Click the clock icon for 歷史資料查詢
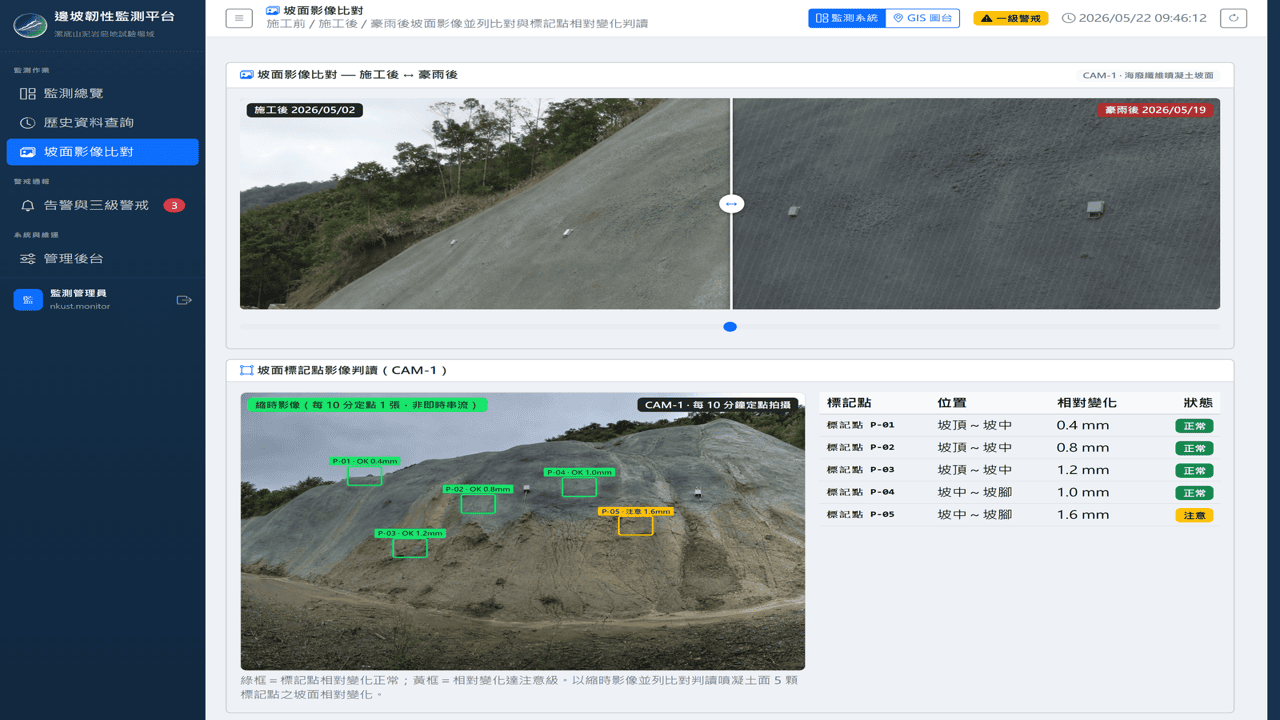The image size is (1280, 720). click(x=28, y=123)
